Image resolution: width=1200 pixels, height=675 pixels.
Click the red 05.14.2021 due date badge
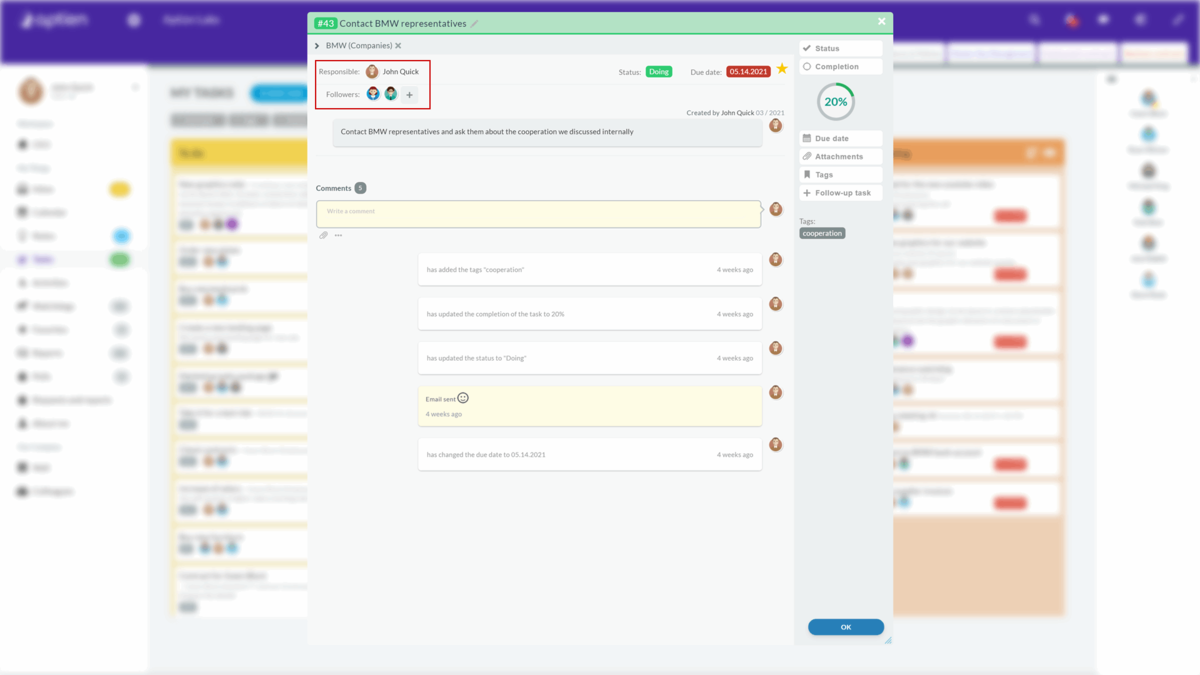748,72
